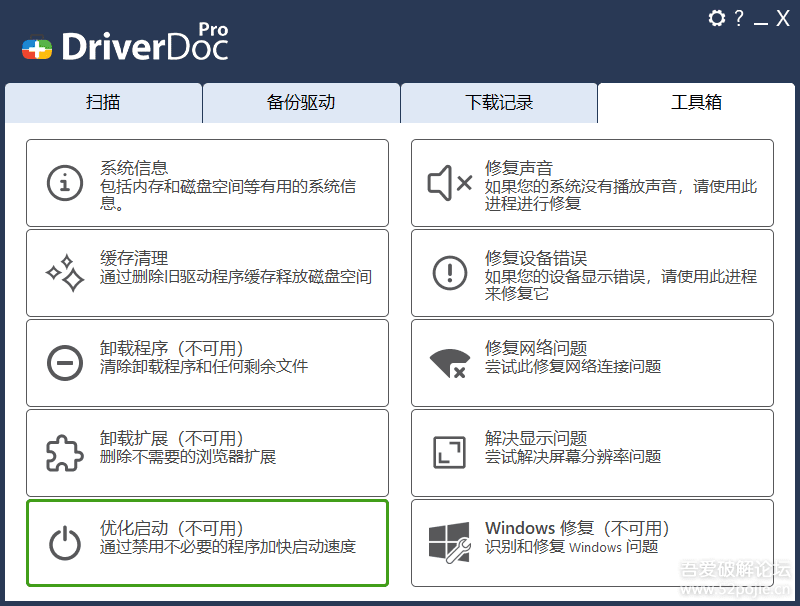Open 修复网络问题 tool title

(536, 348)
